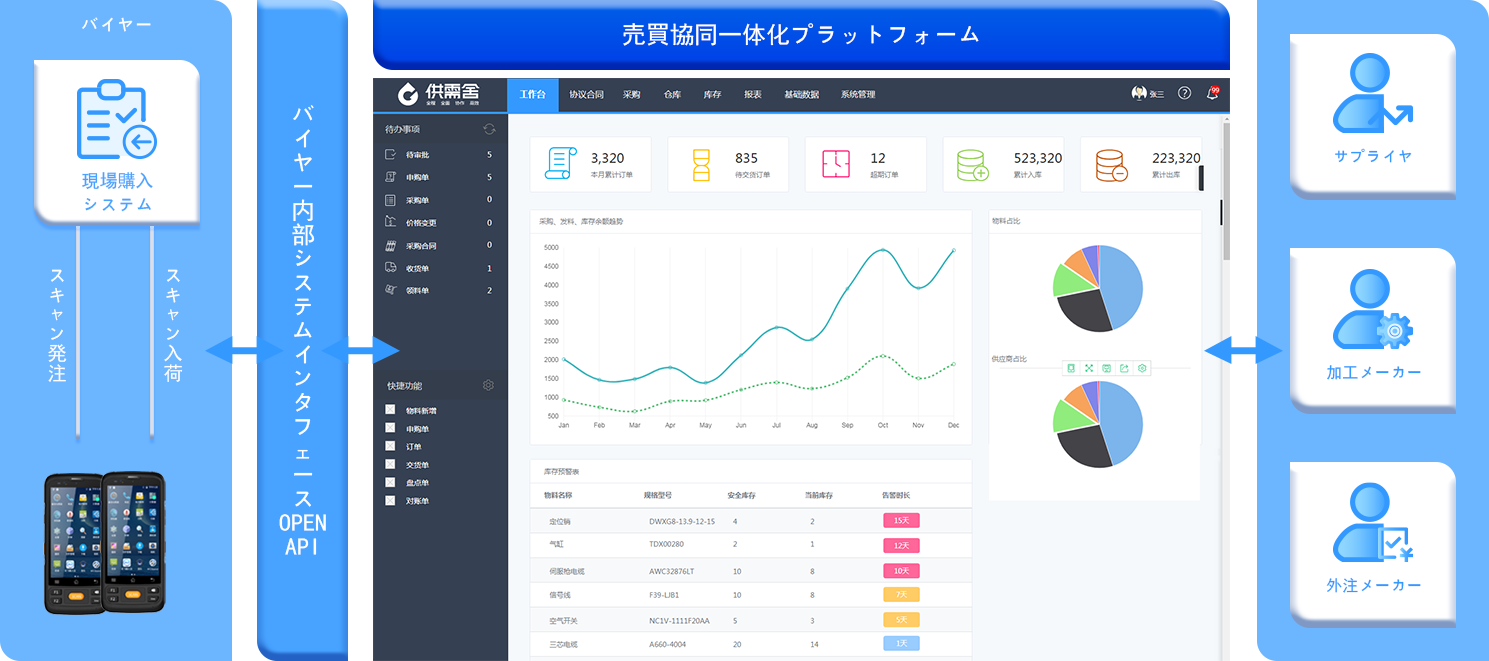Click the 收货单 truck icon
This screenshot has height=661, width=1489.
tap(391, 268)
